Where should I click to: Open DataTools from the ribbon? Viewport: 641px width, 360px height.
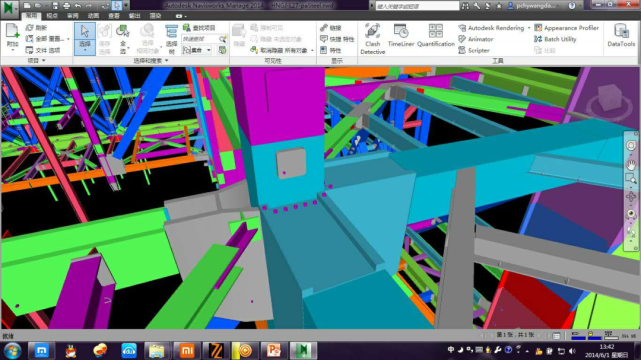[621, 36]
